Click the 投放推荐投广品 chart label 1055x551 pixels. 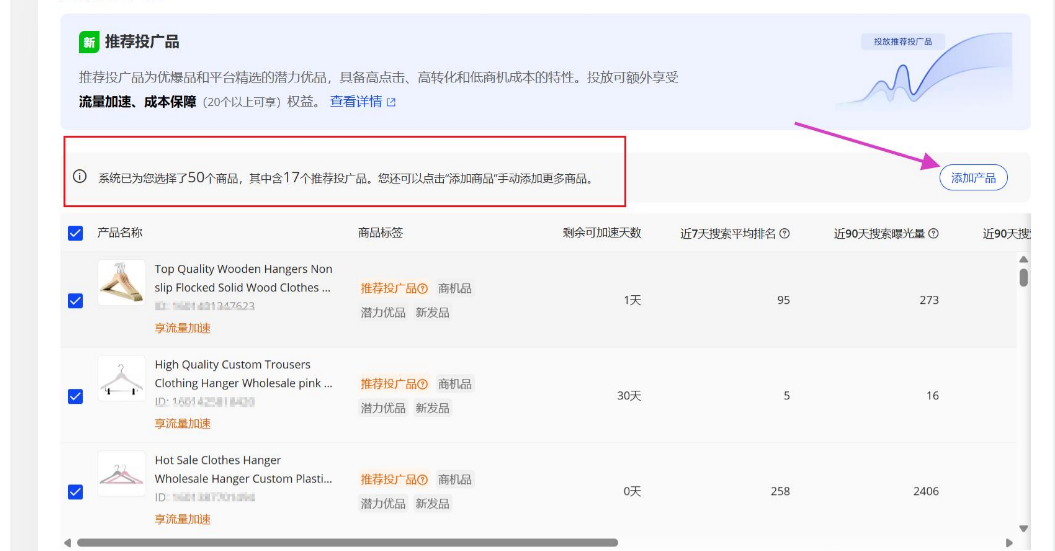coord(903,42)
